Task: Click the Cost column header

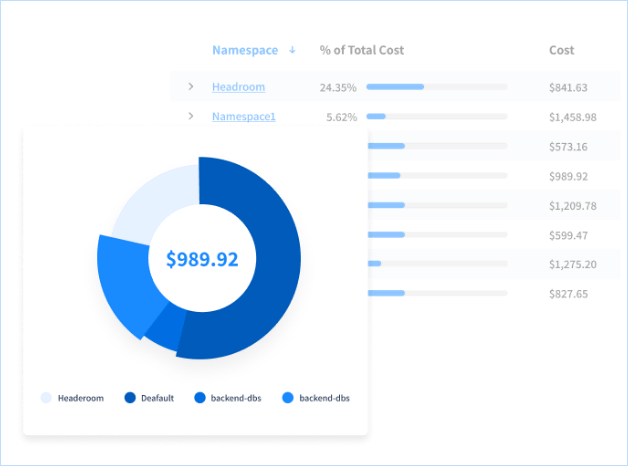Action: click(x=561, y=51)
